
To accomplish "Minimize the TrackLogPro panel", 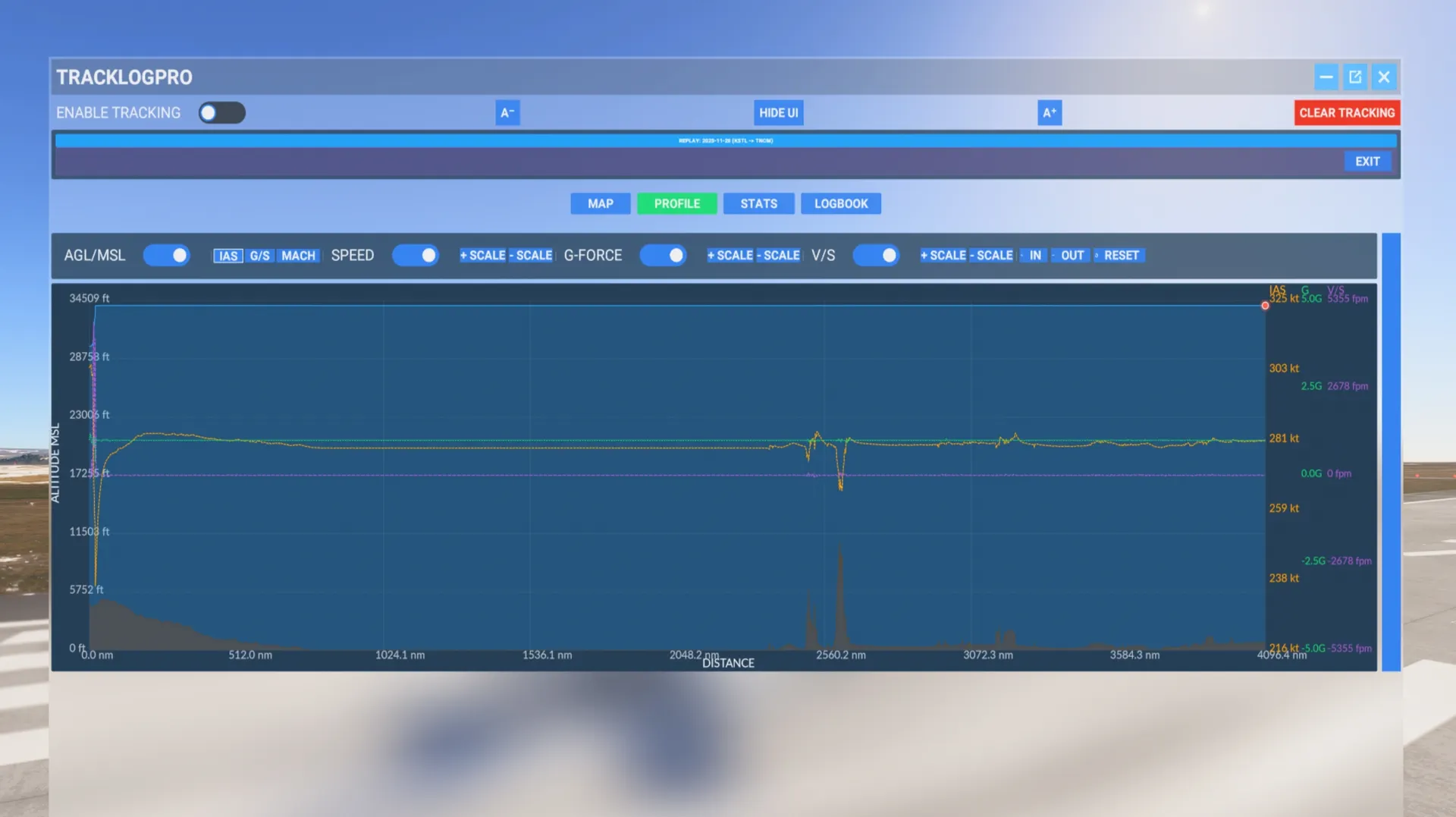I will (1326, 77).
